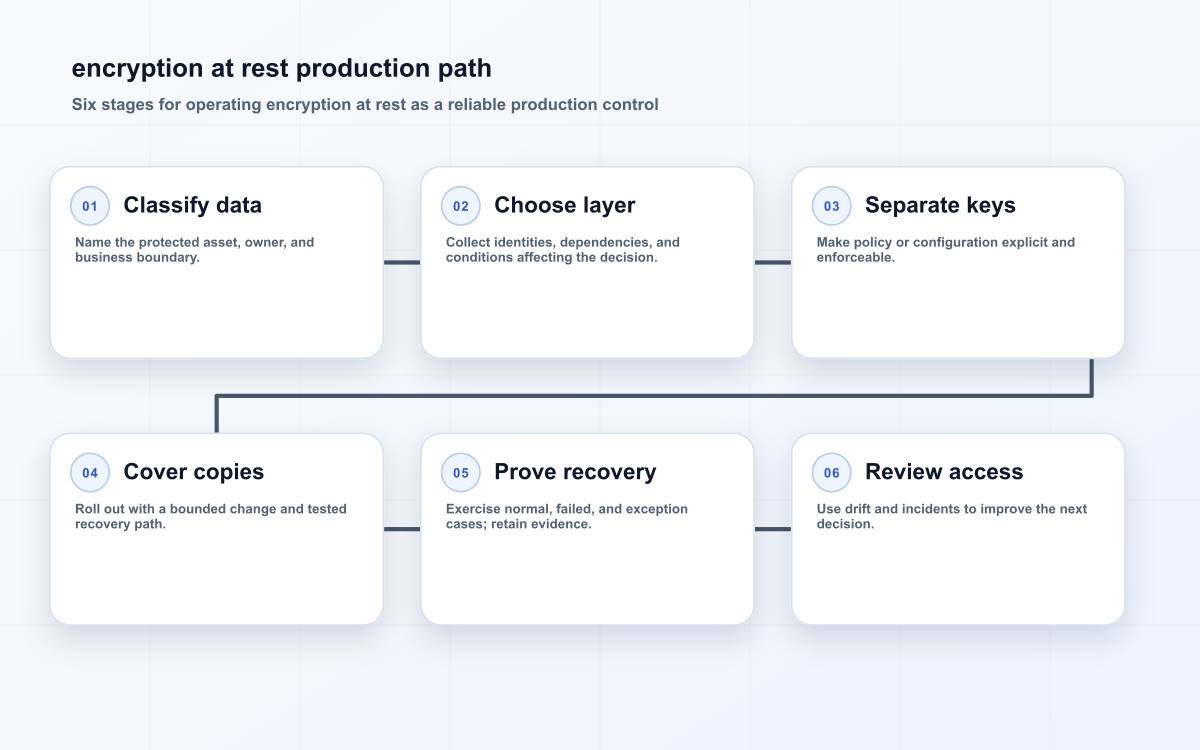
Task: Click the text 'Make policy or configuration explicit'
Action: click(x=946, y=250)
